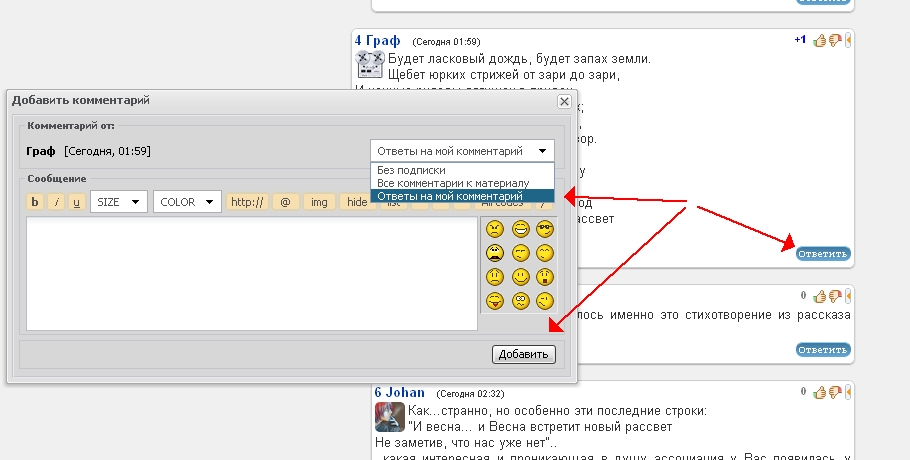Insert the surprised smiley emoticon
910x460 pixels.
pos(544,277)
